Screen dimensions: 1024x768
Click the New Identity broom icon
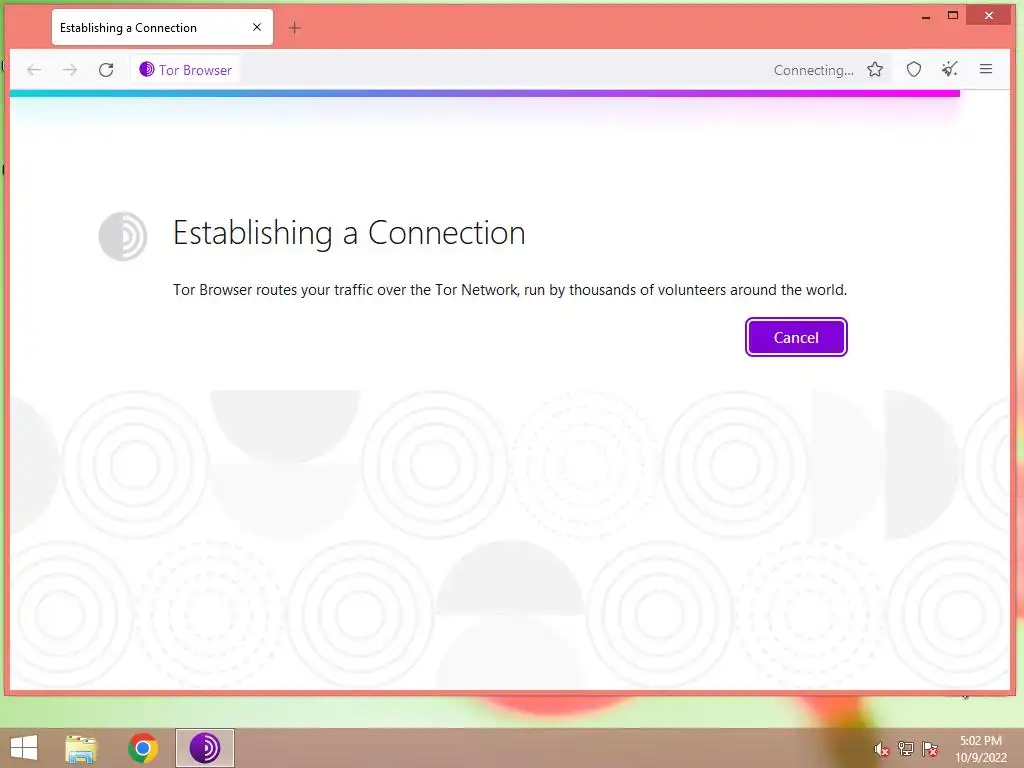(950, 69)
